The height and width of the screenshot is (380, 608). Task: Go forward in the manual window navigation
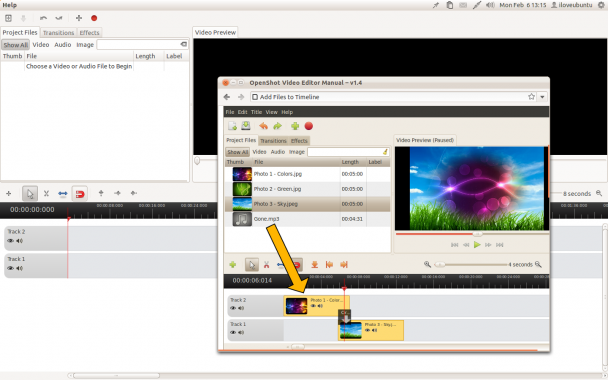(241, 97)
